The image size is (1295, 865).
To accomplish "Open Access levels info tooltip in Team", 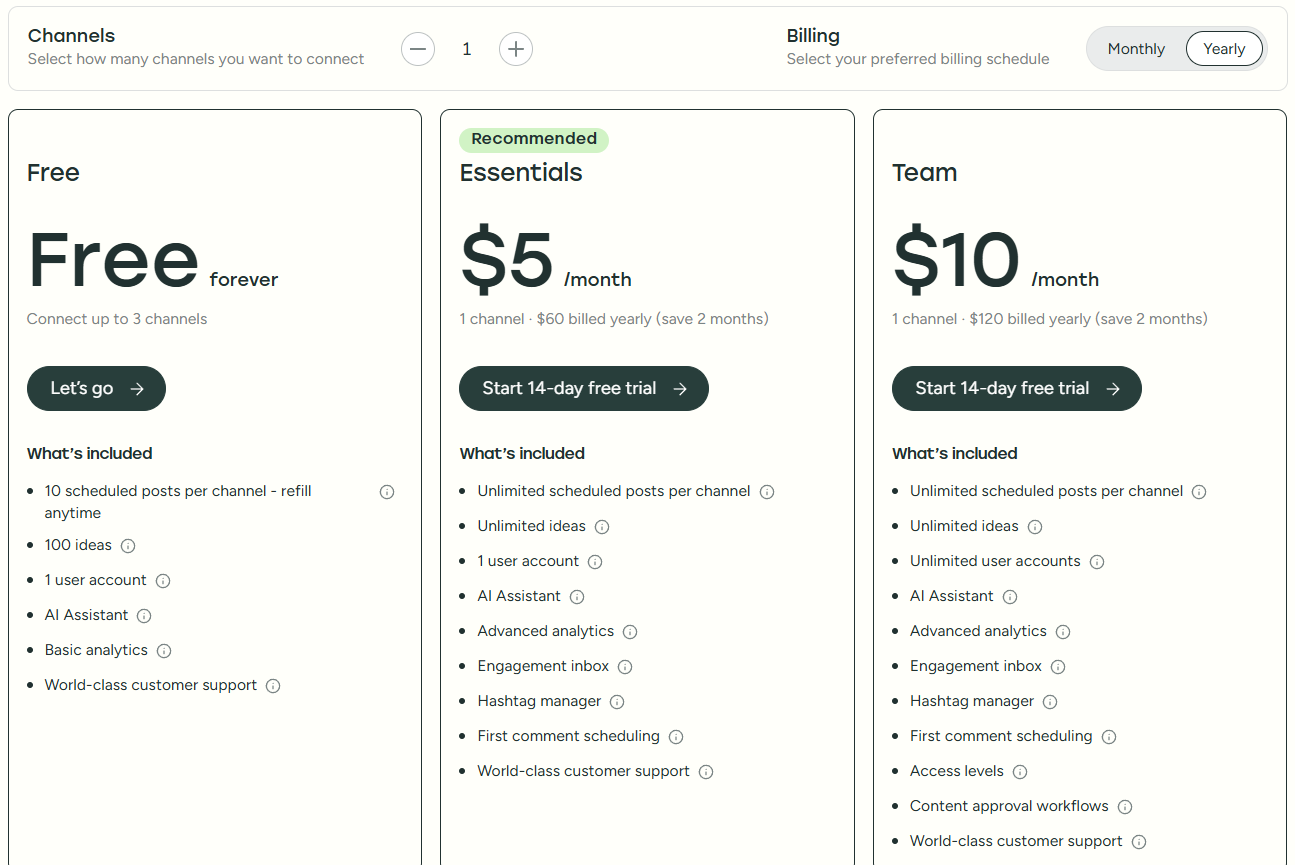I will [1020, 771].
